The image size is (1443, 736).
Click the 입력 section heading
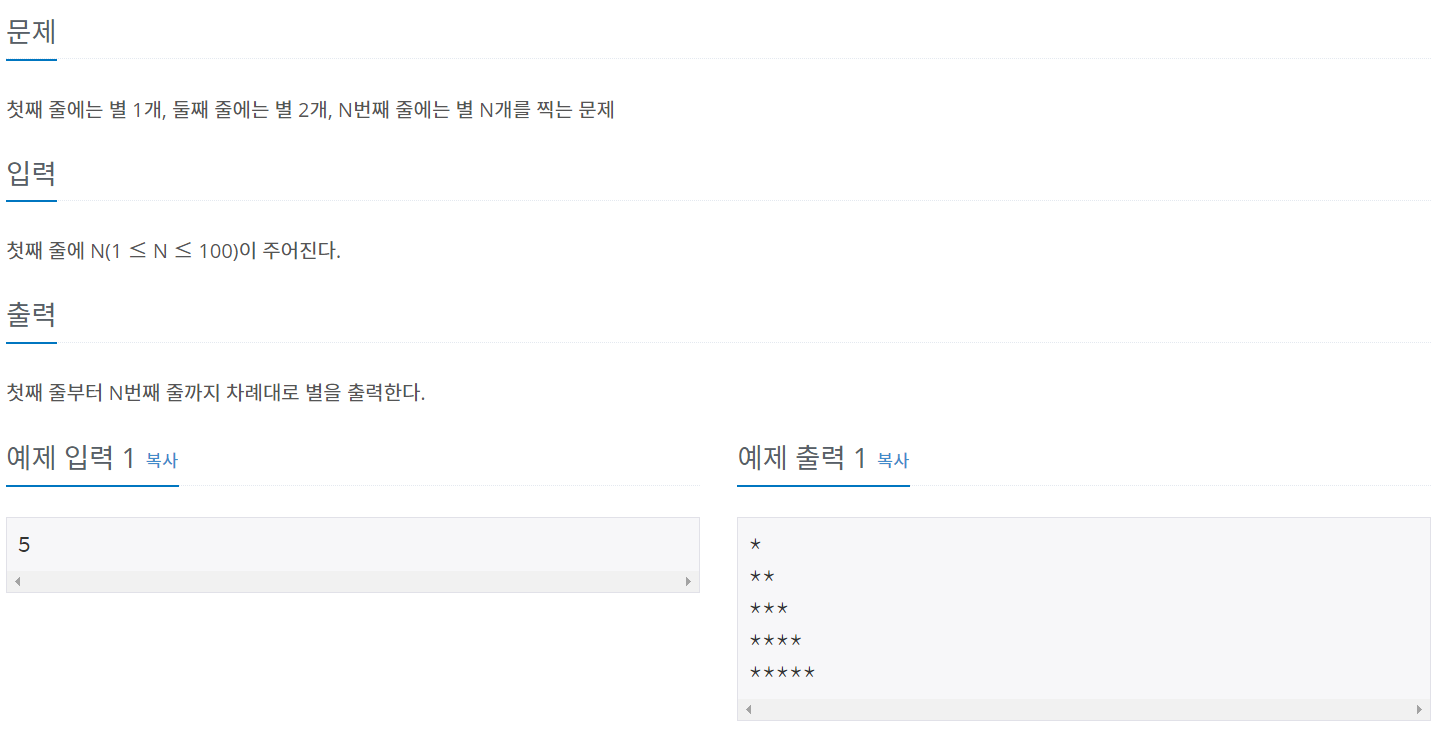pyautogui.click(x=31, y=173)
